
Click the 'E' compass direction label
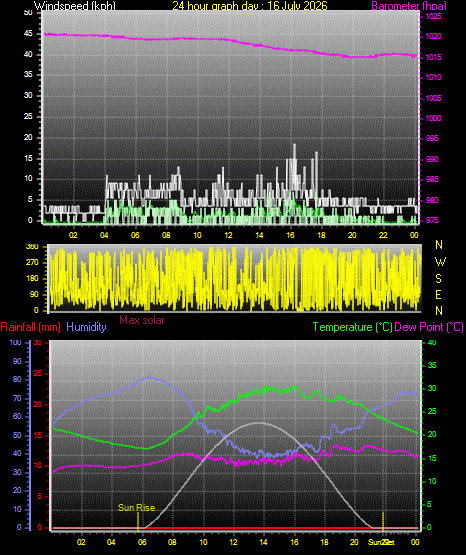tap(438, 294)
